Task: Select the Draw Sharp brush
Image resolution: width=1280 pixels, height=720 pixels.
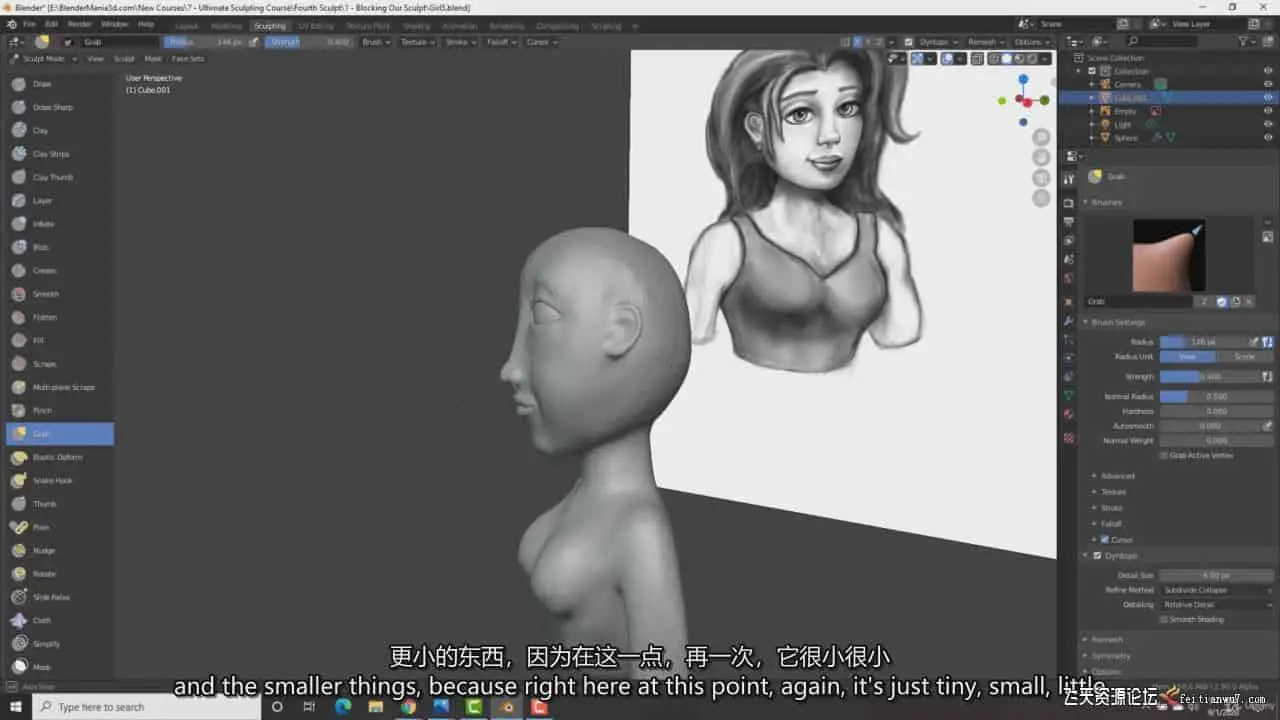Action: click(x=52, y=107)
